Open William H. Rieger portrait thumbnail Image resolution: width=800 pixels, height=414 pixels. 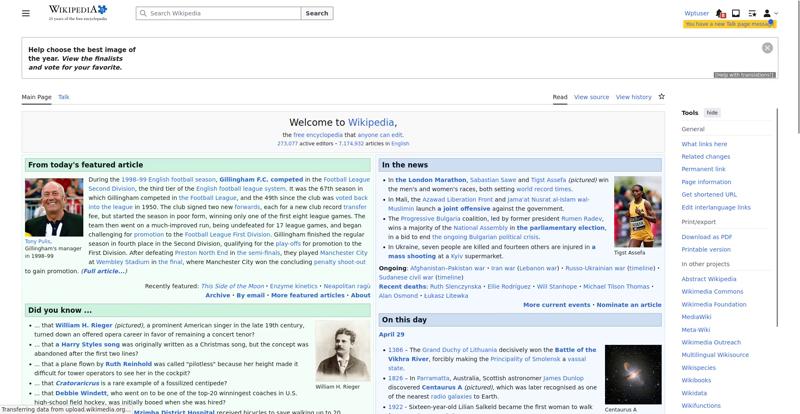(x=342, y=350)
